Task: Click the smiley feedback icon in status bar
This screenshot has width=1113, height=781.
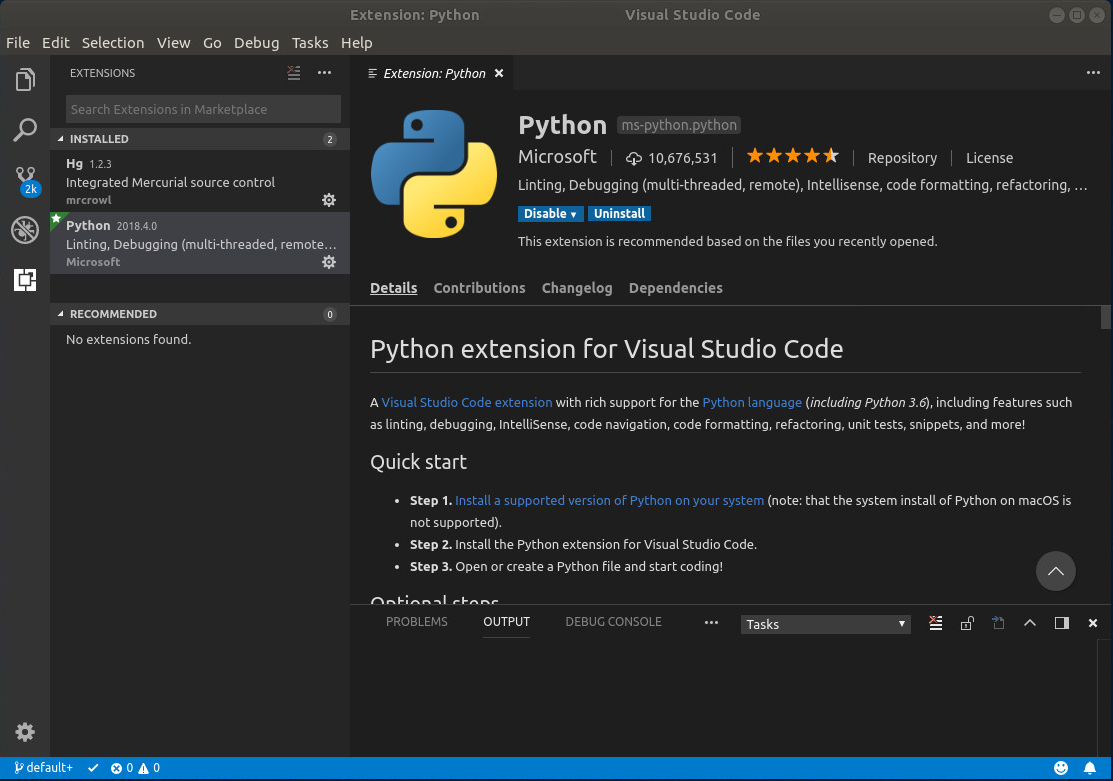Action: click(x=1061, y=768)
